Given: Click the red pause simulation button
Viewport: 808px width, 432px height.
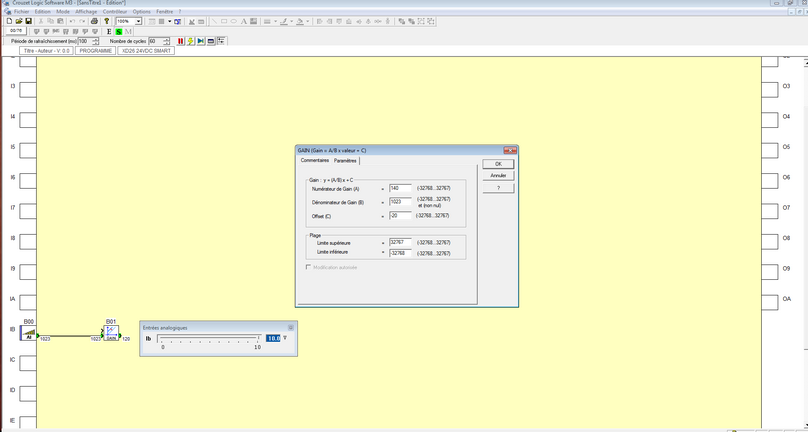Looking at the screenshot, I should pyautogui.click(x=181, y=41).
